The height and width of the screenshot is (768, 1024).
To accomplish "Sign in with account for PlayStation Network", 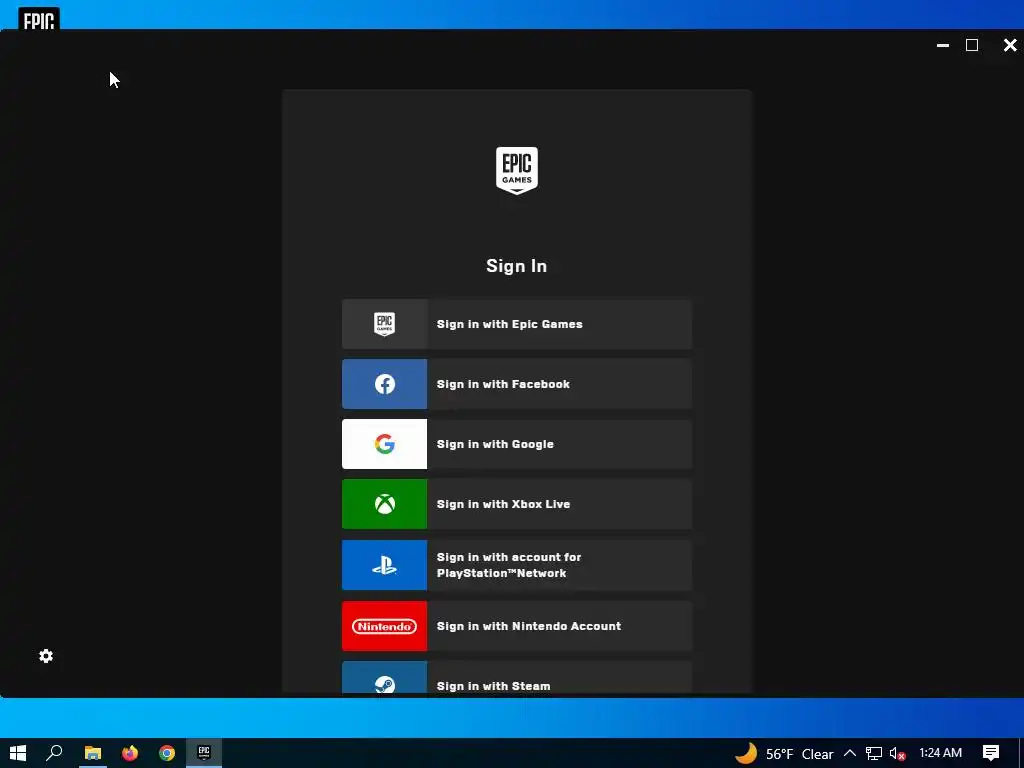I will click(x=517, y=565).
